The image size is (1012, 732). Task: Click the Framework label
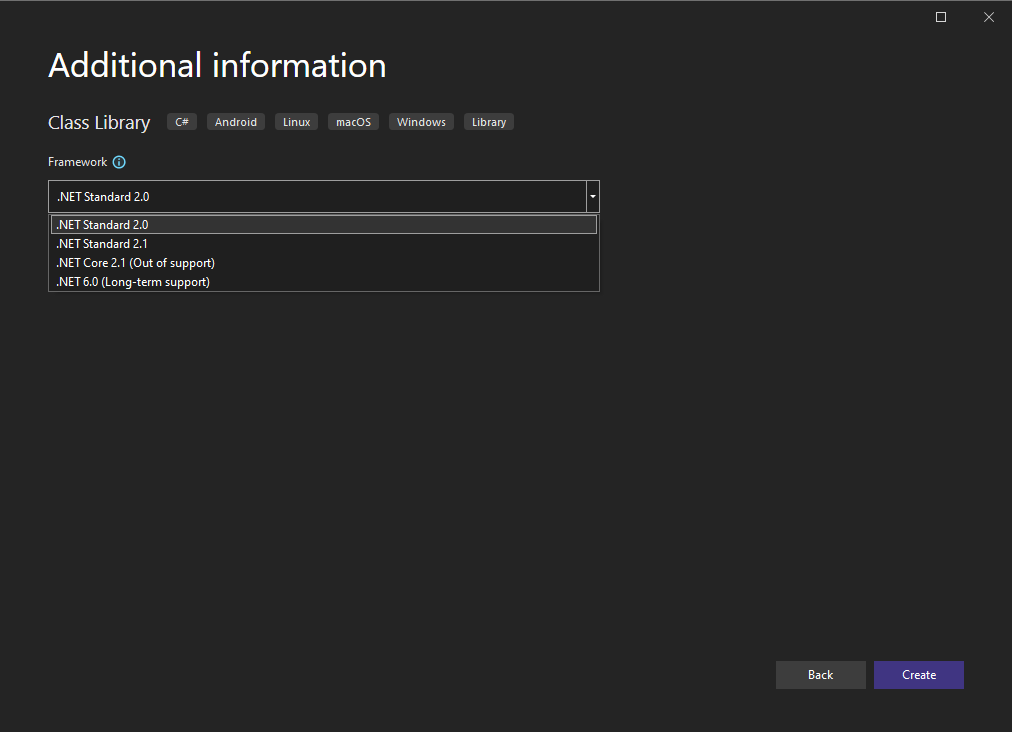click(77, 162)
